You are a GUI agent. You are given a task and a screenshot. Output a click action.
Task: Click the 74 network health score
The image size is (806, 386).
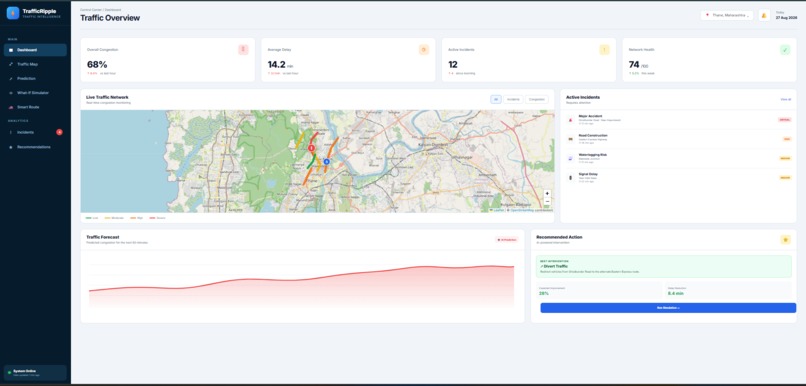coord(634,64)
